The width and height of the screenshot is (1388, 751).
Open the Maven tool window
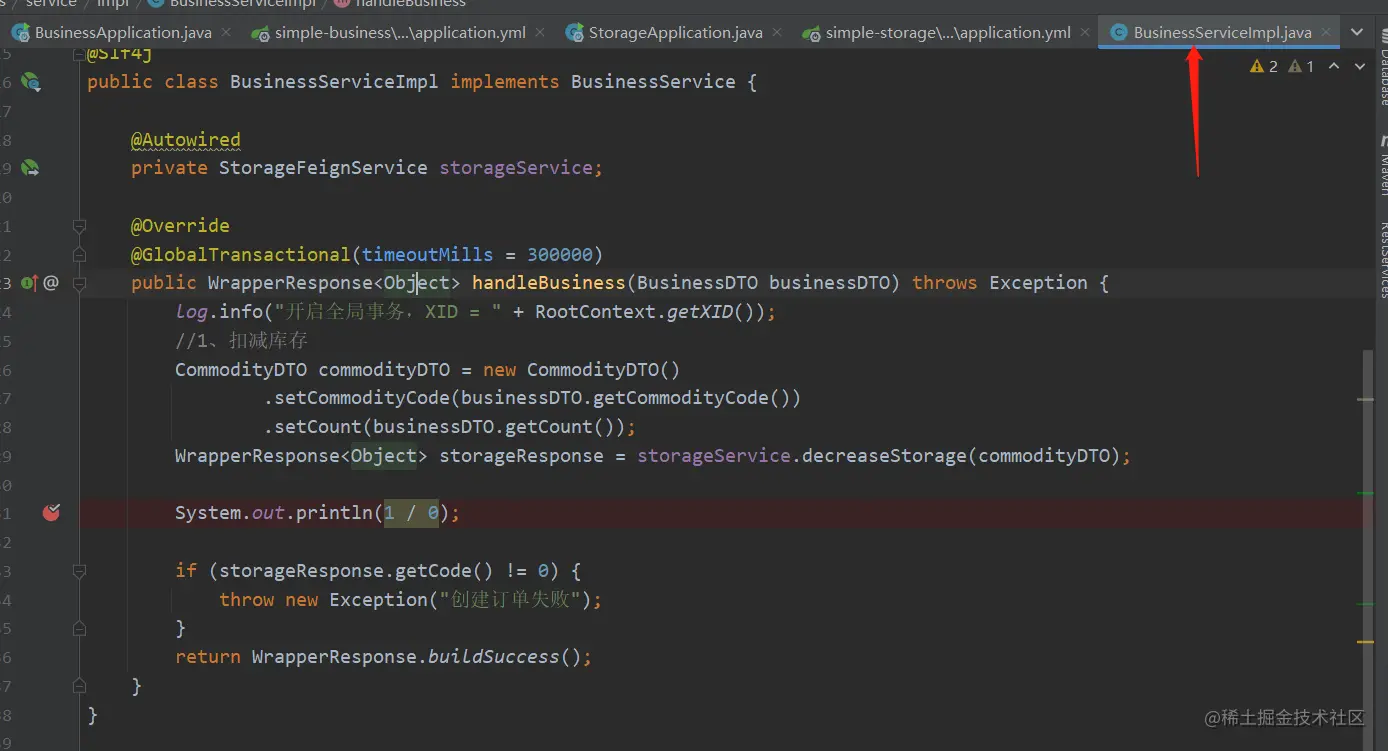pos(1381,165)
